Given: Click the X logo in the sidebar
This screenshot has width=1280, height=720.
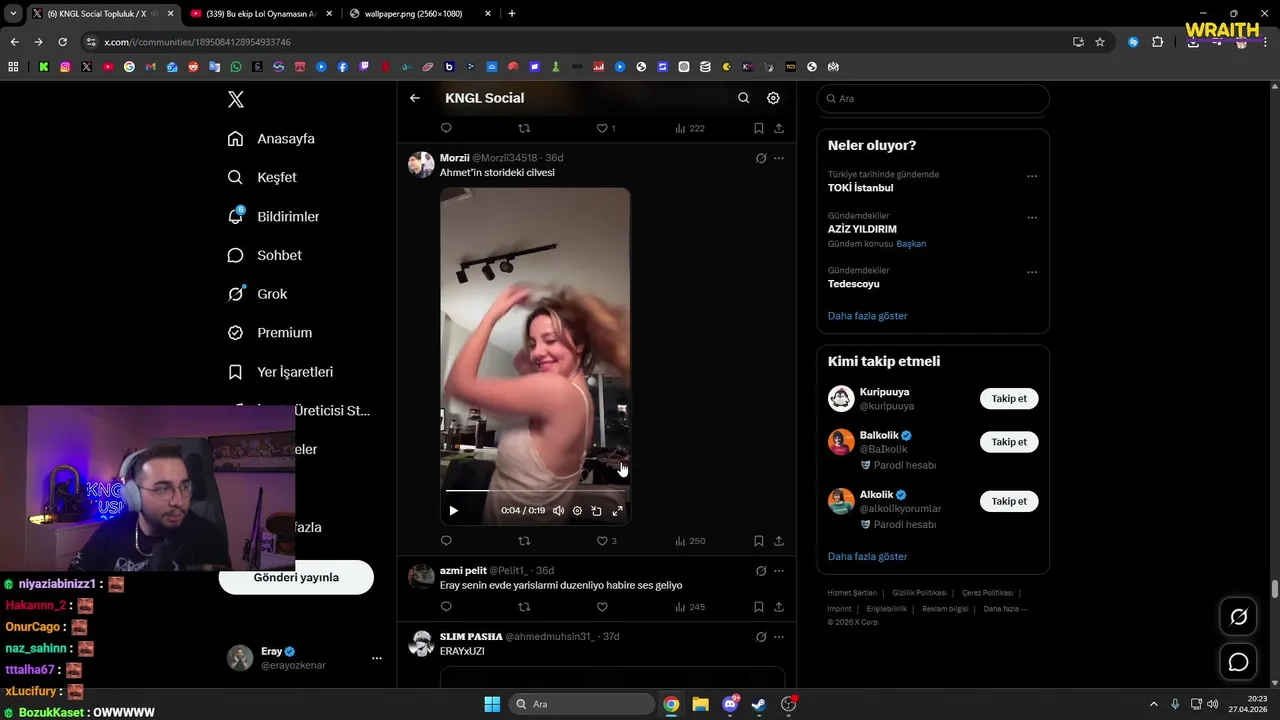Looking at the screenshot, I should coord(235,99).
